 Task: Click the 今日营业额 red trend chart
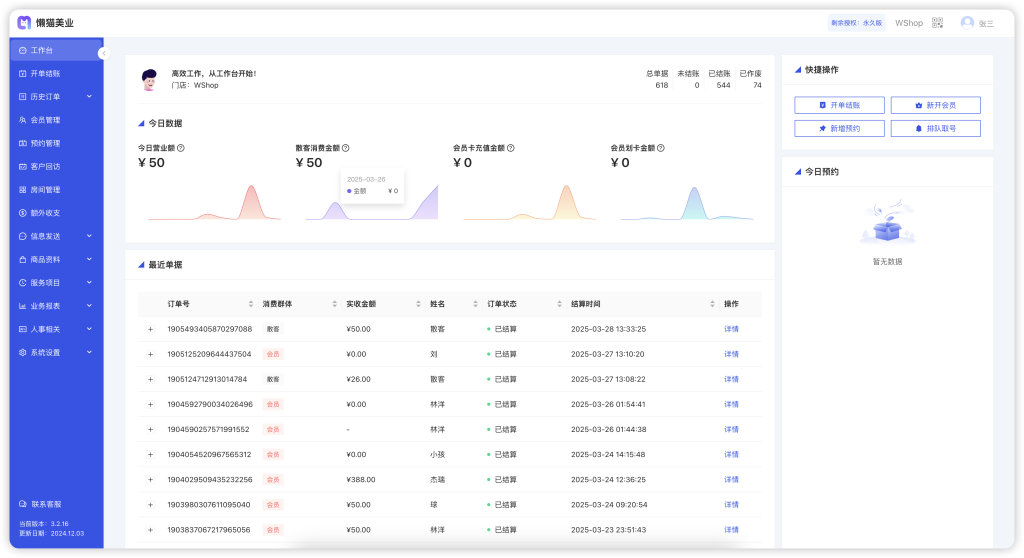tap(214, 202)
